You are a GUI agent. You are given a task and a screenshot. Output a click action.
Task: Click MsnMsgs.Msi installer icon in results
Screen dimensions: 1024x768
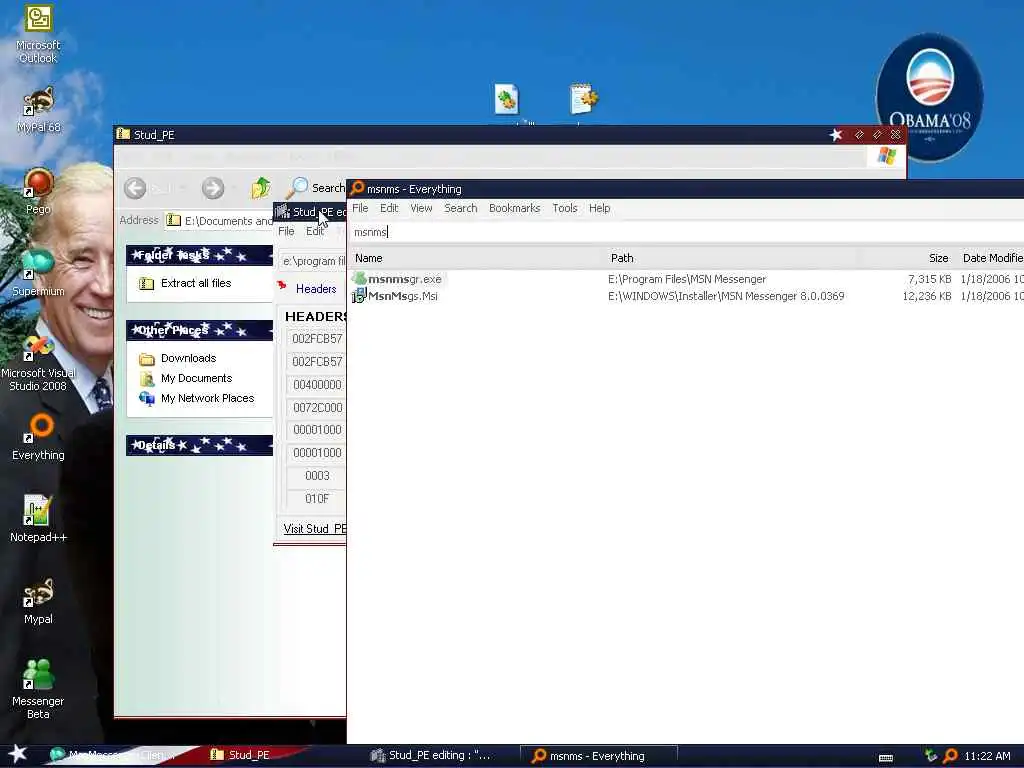pyautogui.click(x=359, y=296)
